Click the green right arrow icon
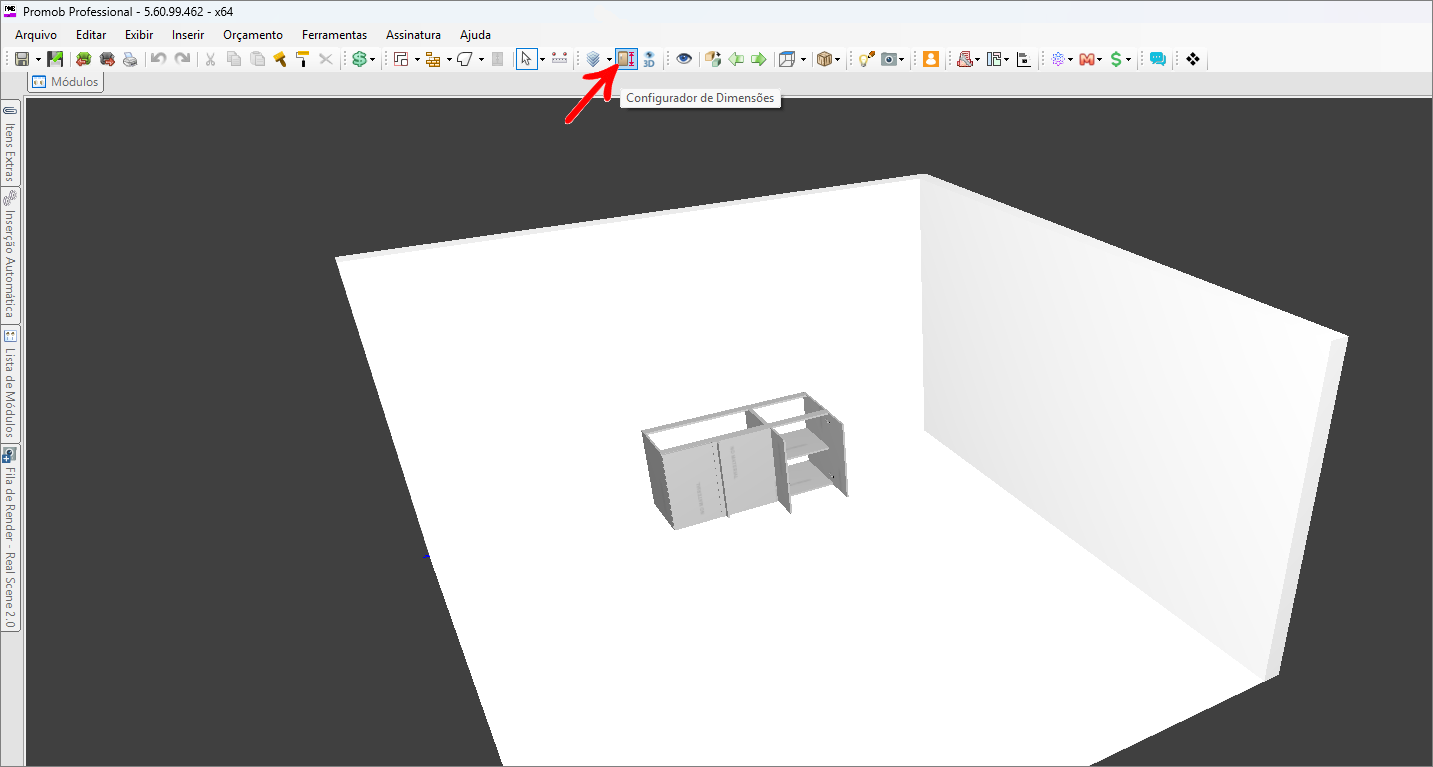This screenshot has height=767, width=1433. (x=759, y=60)
